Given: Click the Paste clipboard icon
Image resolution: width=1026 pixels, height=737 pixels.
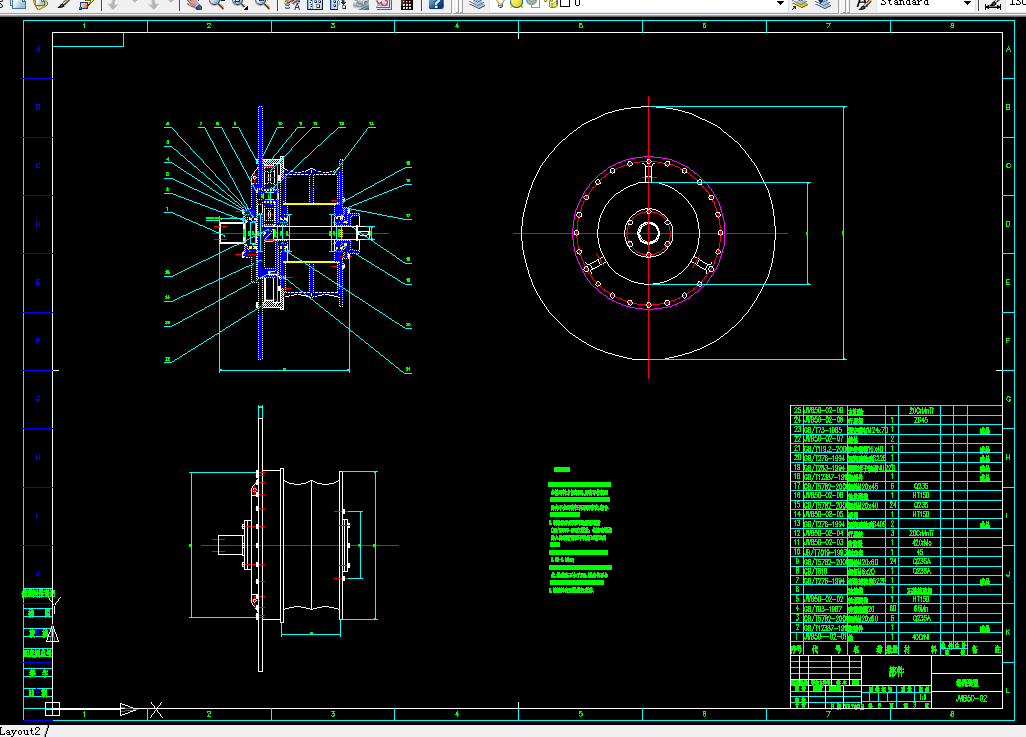Looking at the screenshot, I should (41, 4).
